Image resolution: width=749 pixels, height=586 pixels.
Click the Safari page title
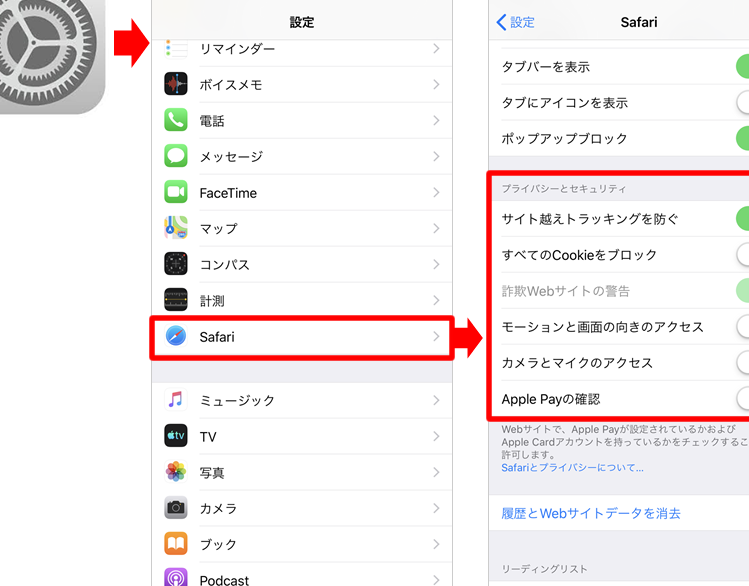(x=639, y=22)
